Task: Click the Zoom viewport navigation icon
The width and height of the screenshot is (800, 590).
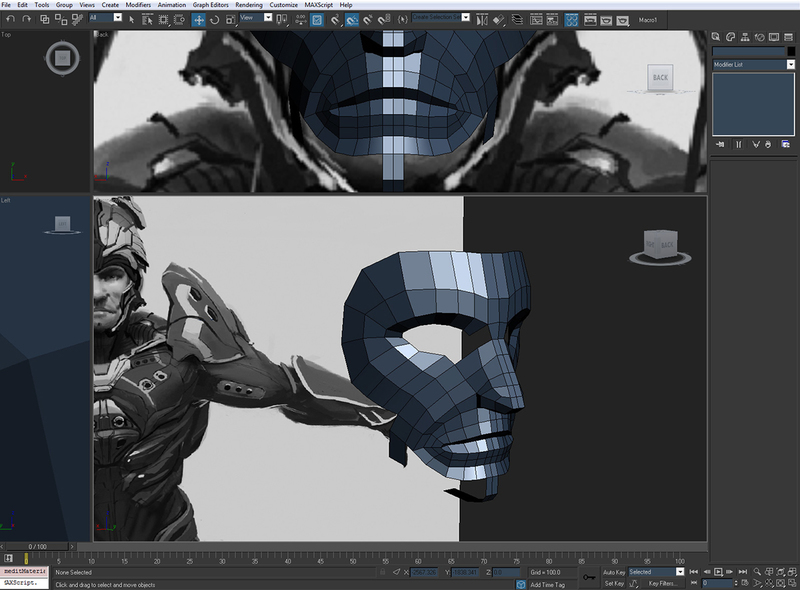Action: pyautogui.click(x=757, y=572)
